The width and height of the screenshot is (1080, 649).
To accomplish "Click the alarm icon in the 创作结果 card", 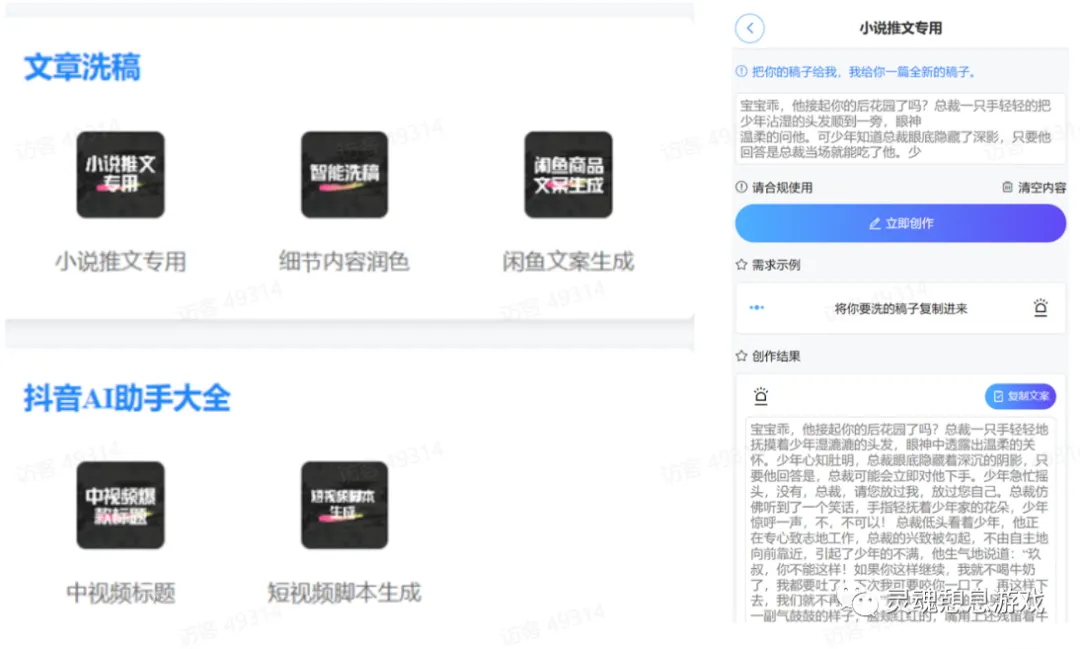I will tap(760, 396).
